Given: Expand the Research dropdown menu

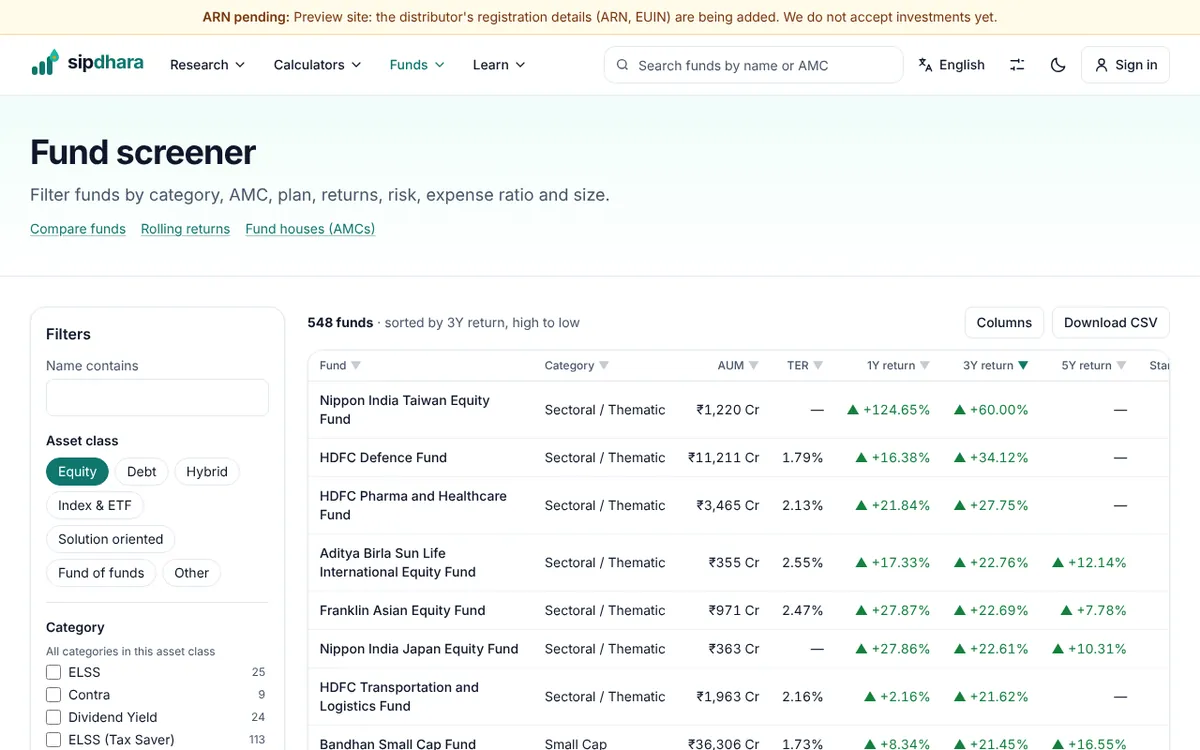Looking at the screenshot, I should [x=207, y=65].
